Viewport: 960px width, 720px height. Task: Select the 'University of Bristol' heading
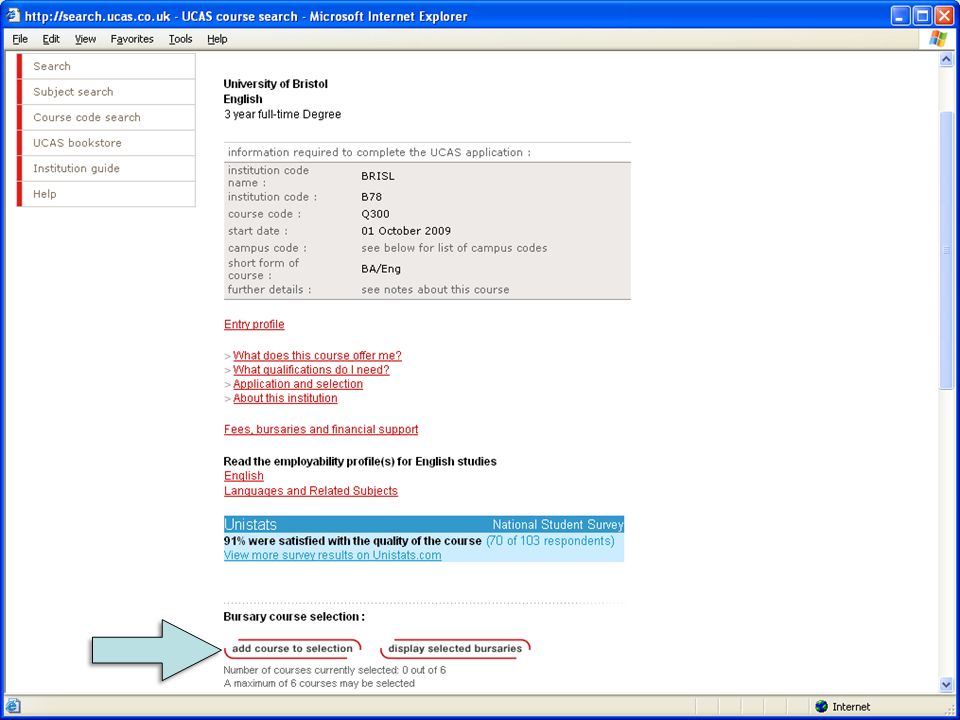[276, 84]
